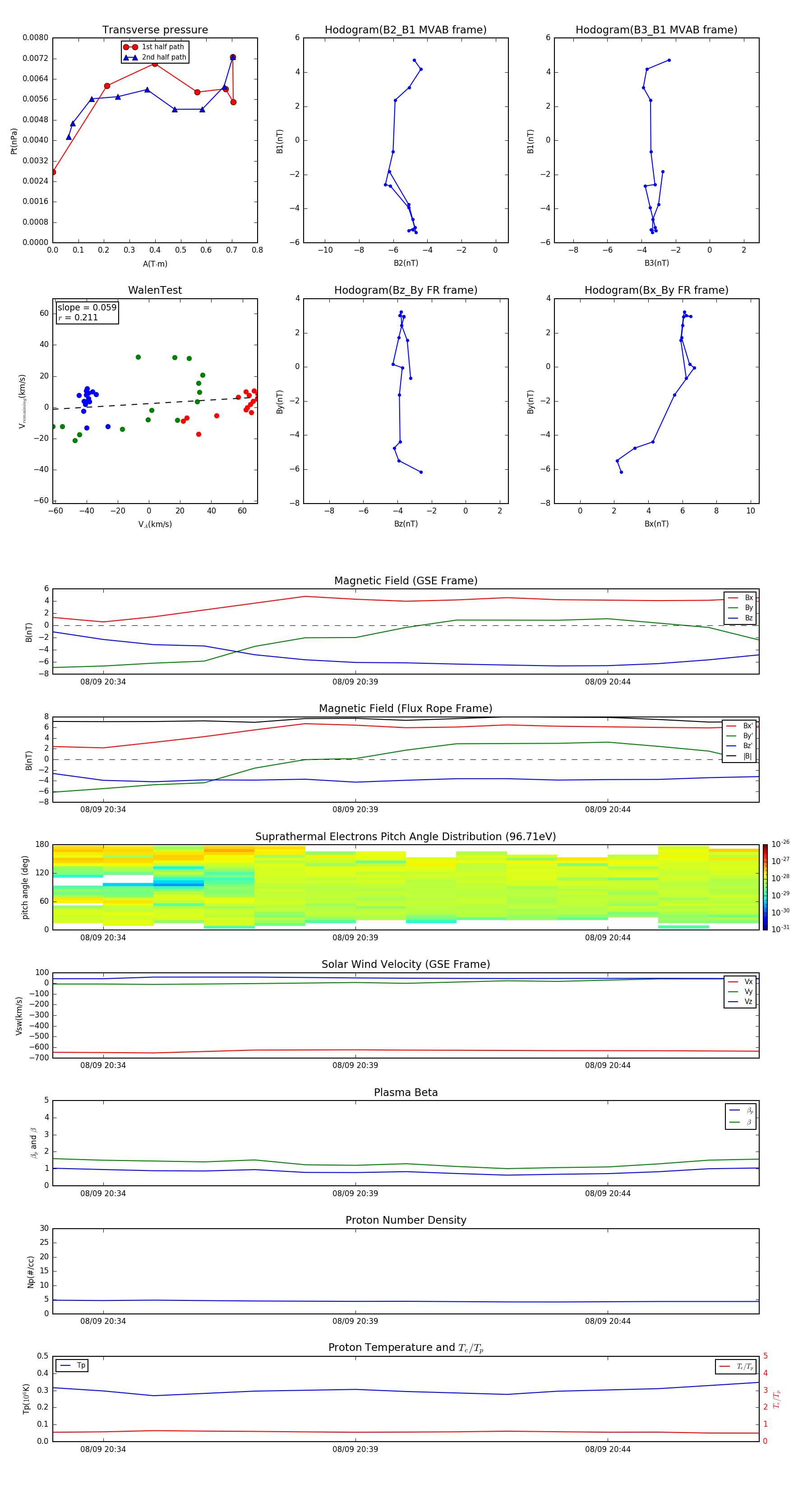Click the "Hodogram(B3_B1 MVAB frame)" title
Image resolution: width=812 pixels, height=1489 pixels.
[x=656, y=29]
